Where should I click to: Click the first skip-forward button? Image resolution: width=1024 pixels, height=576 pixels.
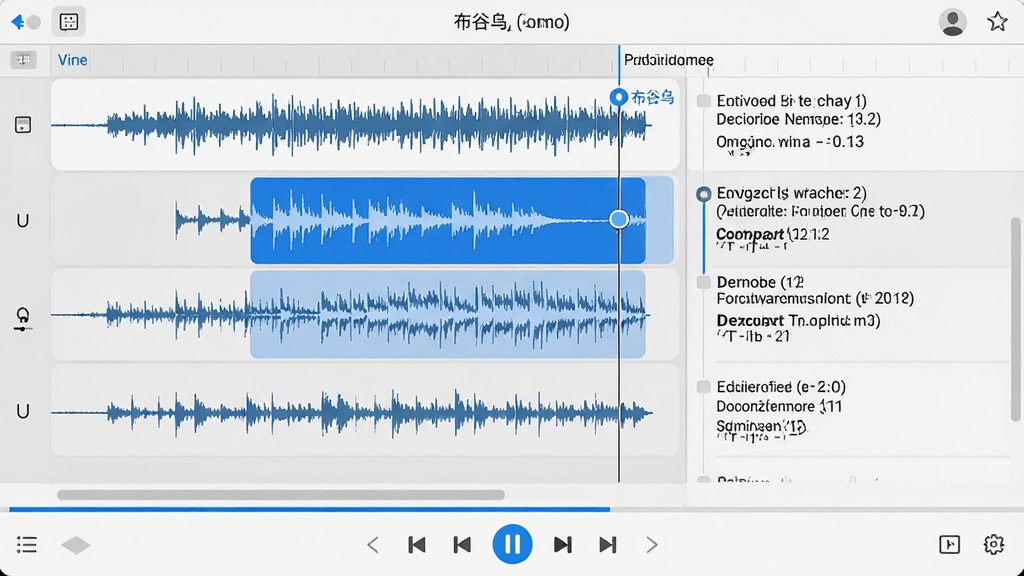pos(562,545)
